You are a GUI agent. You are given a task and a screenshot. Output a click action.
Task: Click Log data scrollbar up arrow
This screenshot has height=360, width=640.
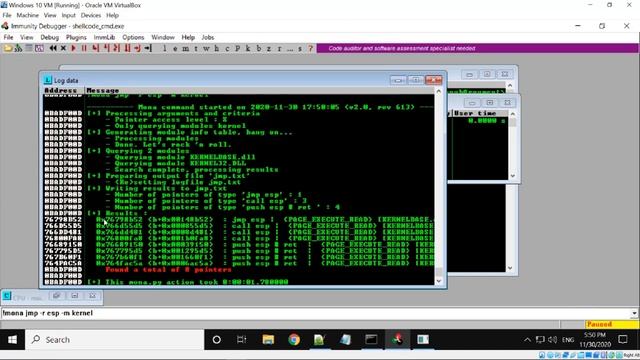[439, 91]
